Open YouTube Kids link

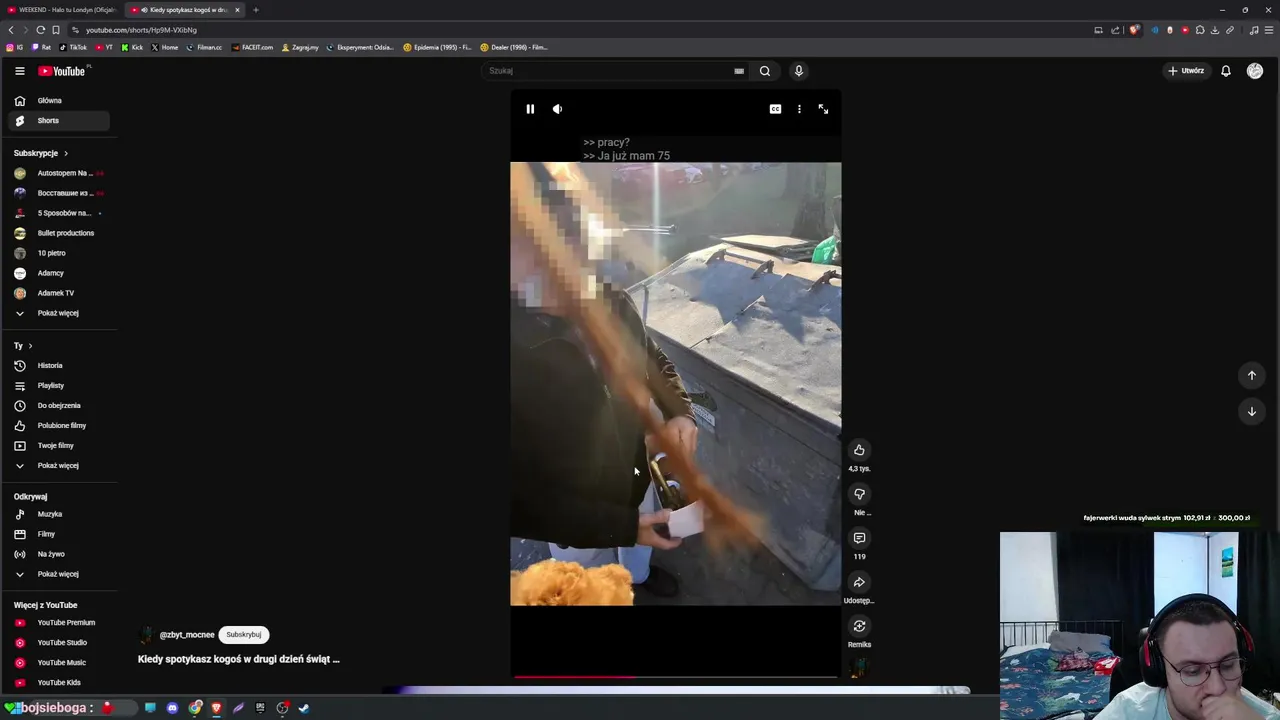pyautogui.click(x=59, y=683)
